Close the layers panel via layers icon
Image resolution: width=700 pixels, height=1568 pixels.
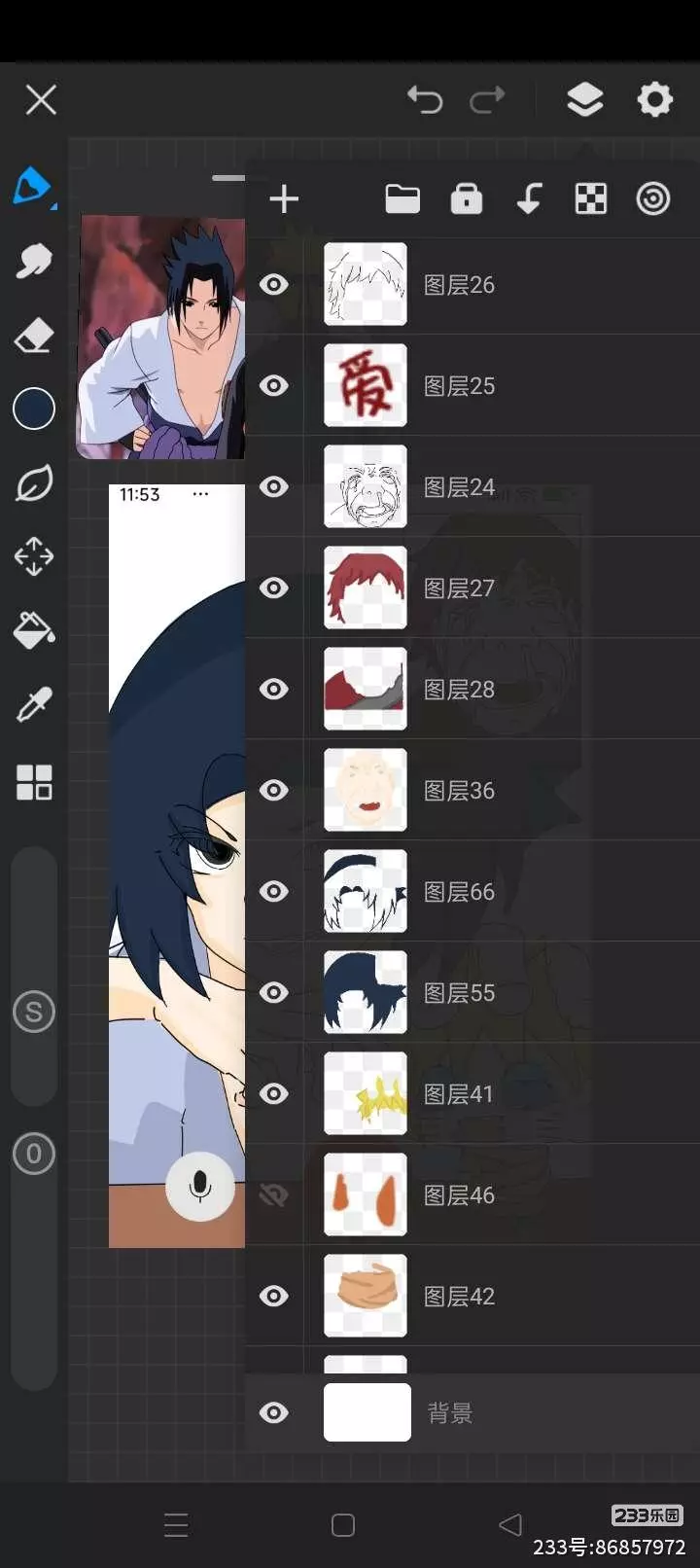pos(584,99)
